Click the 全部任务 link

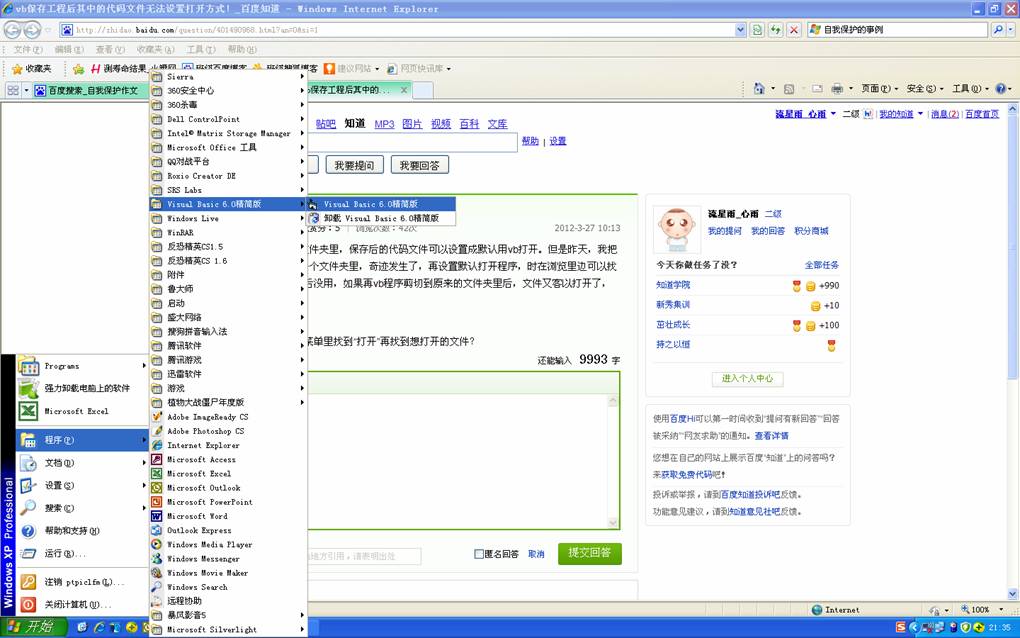822,265
